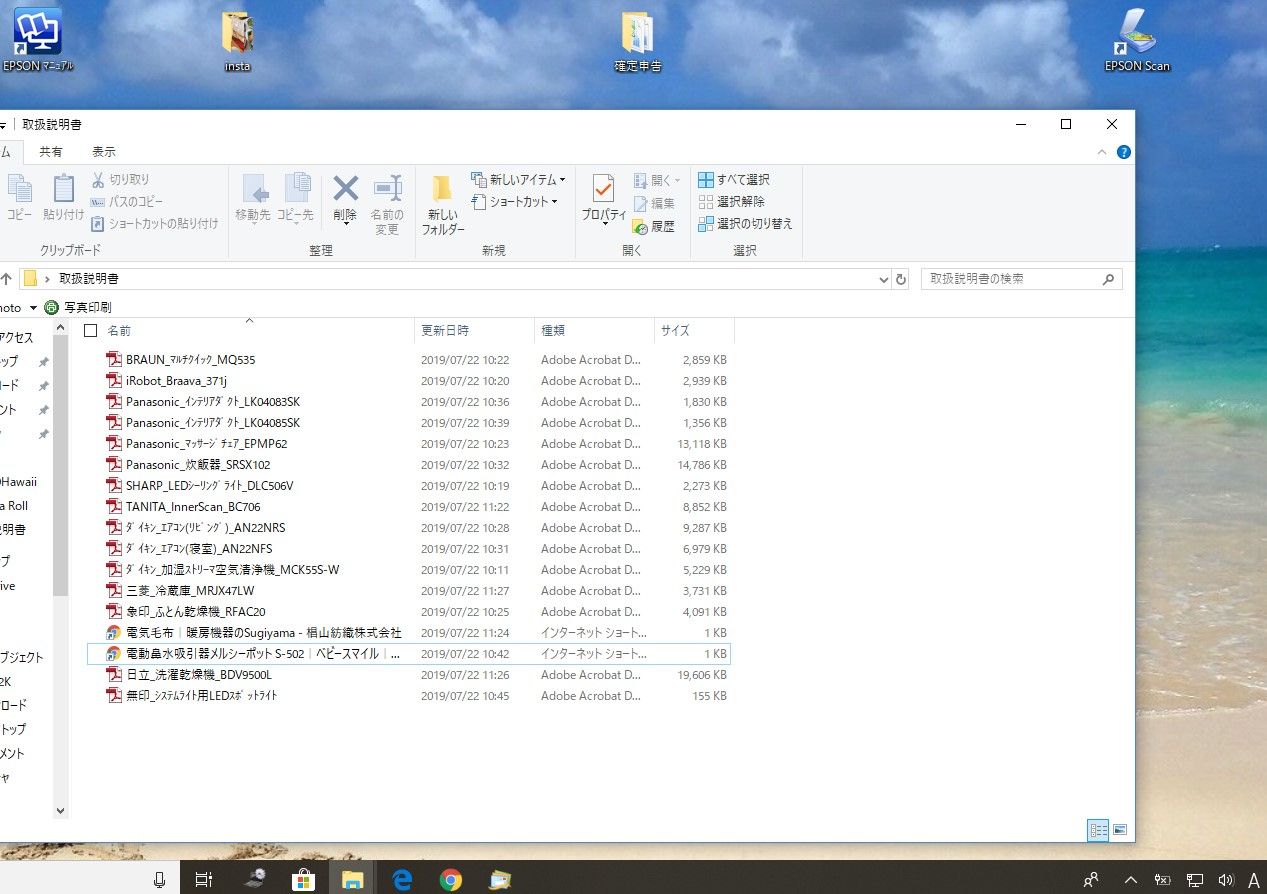Expand the address bar history dropdown arrow

point(883,280)
